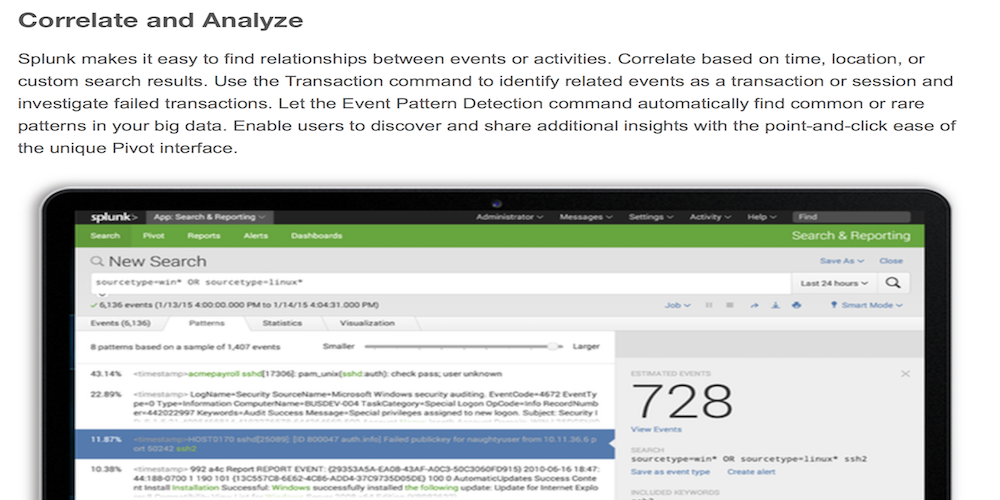Close the estimated events panel X
The width and height of the screenshot is (1000, 500).
point(905,374)
